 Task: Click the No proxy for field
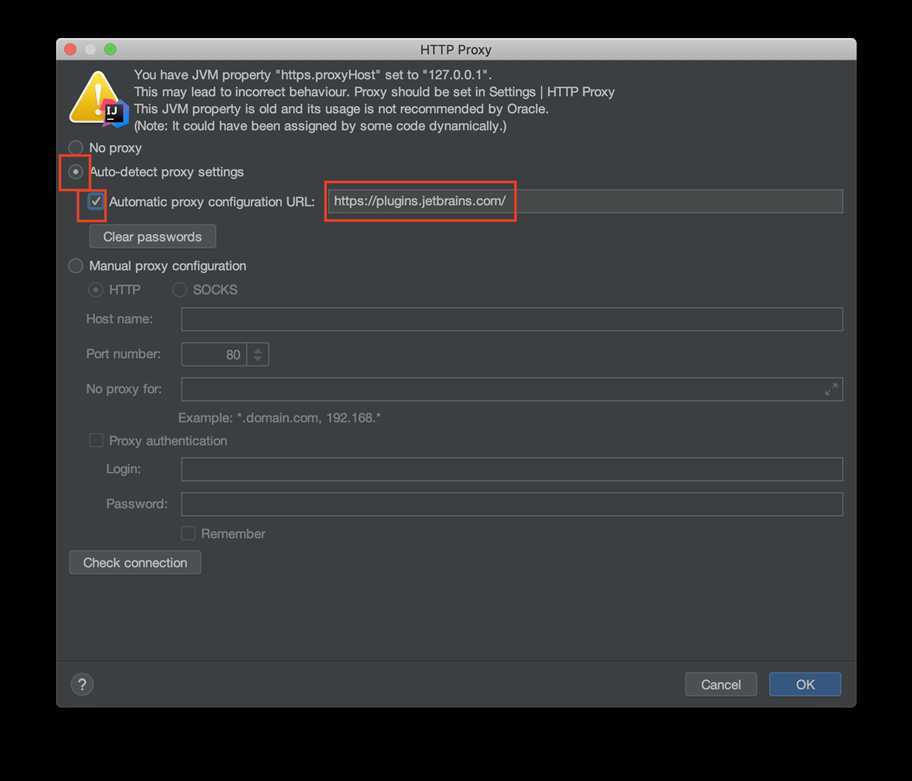[512, 389]
